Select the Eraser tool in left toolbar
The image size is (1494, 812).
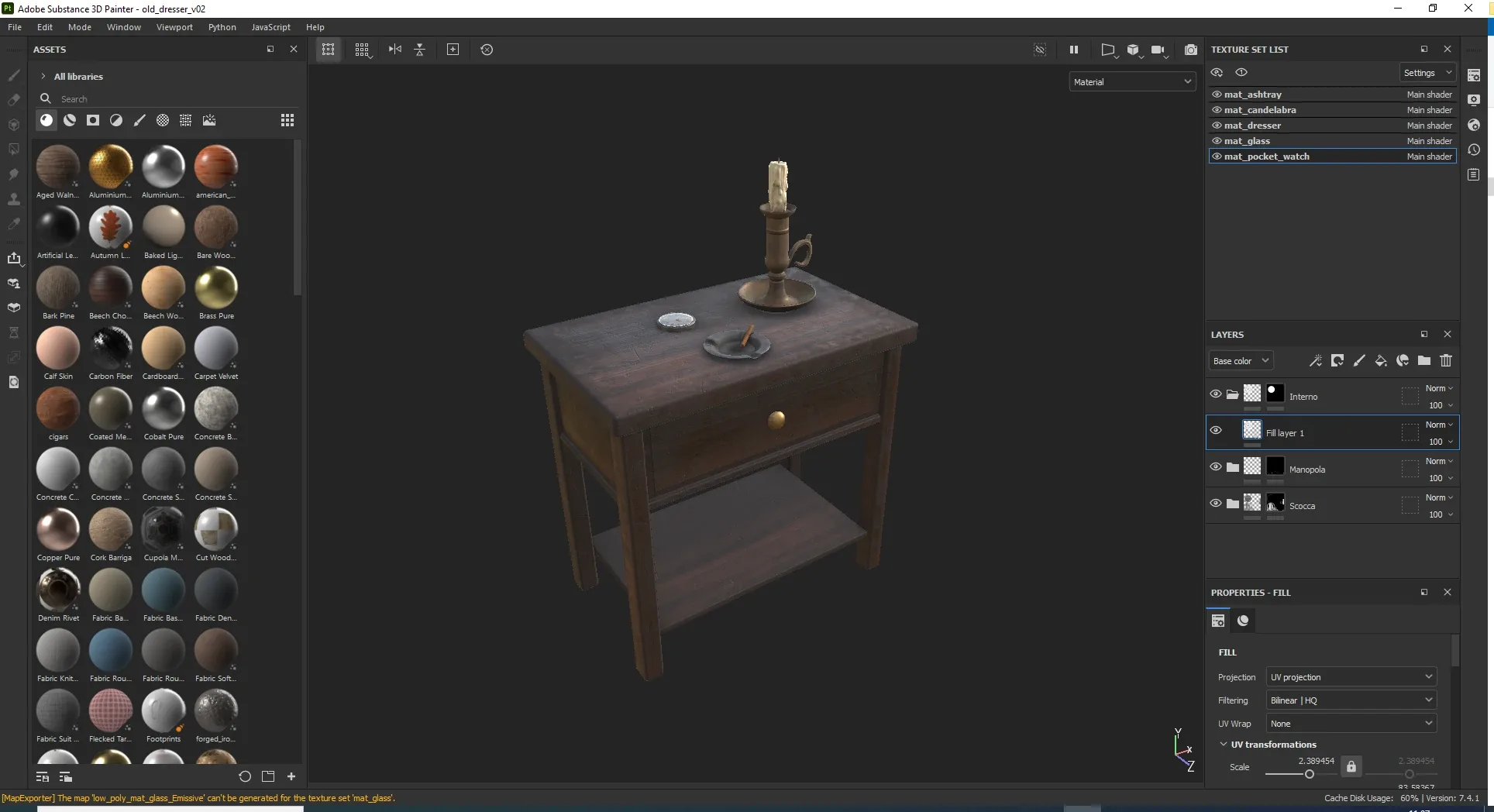14,100
